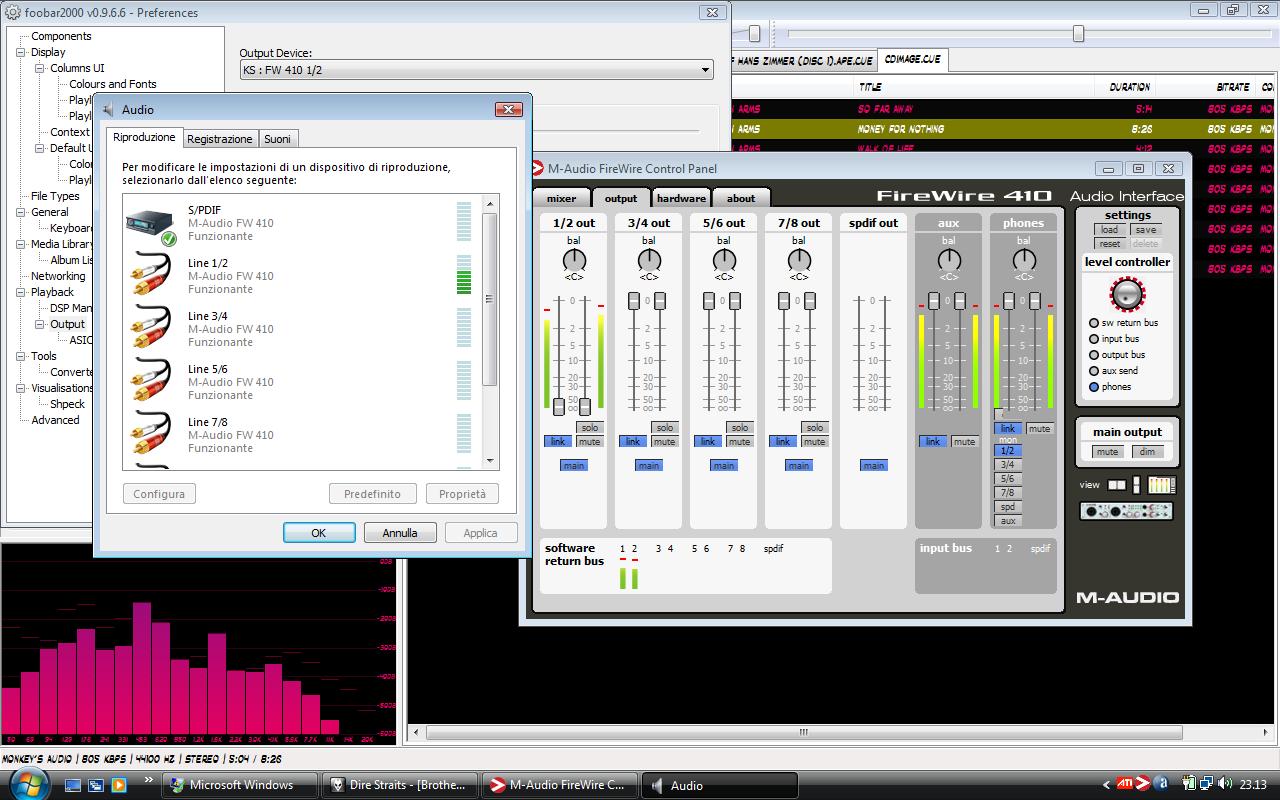1280x800 pixels.
Task: Mute the aux channel
Action: 964,441
